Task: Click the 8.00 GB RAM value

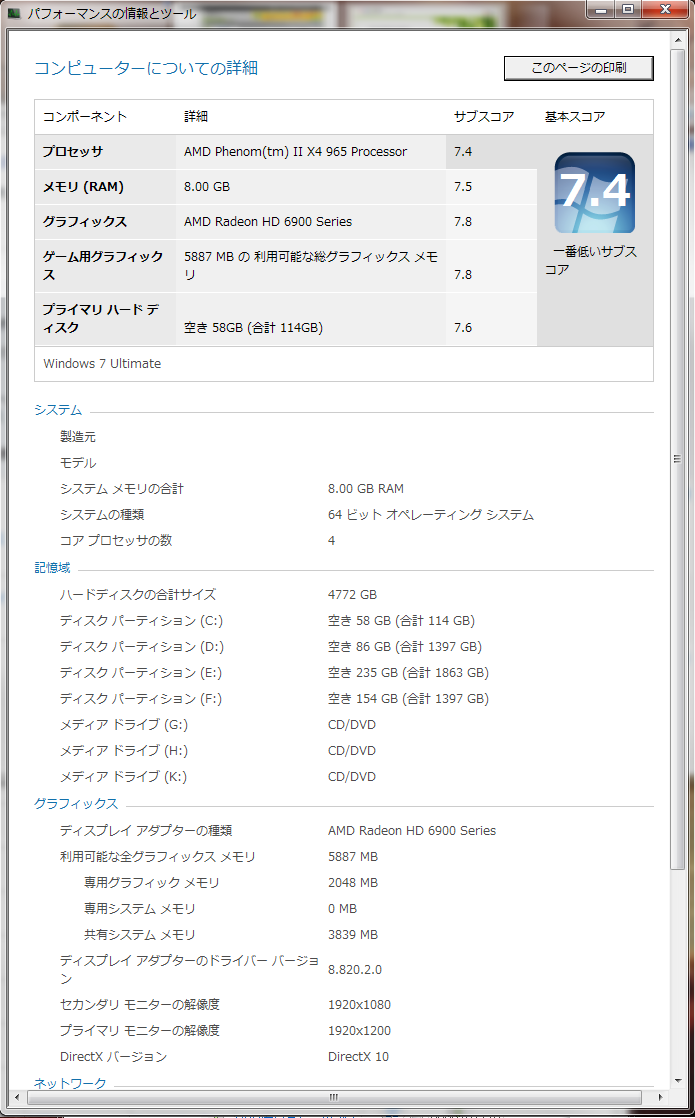Action: pyautogui.click(x=366, y=489)
